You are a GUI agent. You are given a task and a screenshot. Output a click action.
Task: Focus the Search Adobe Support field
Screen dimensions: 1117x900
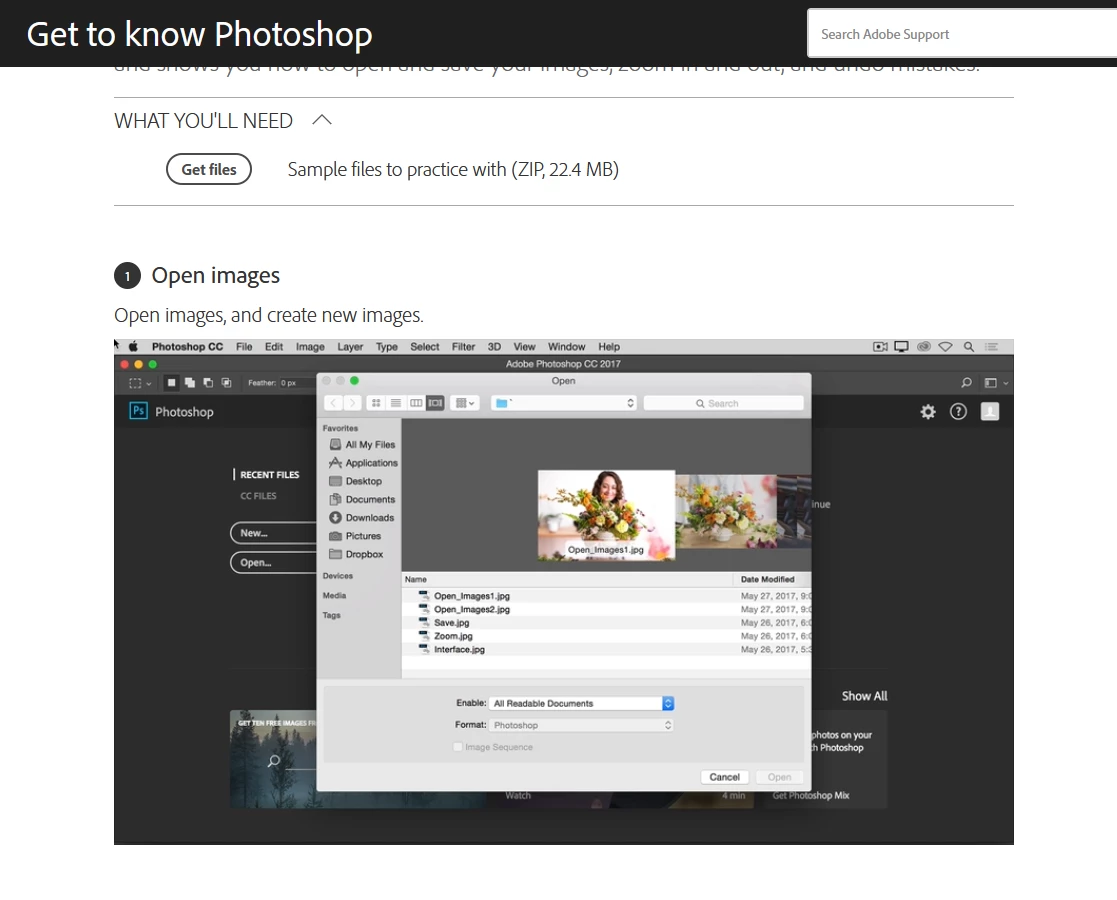click(x=962, y=33)
